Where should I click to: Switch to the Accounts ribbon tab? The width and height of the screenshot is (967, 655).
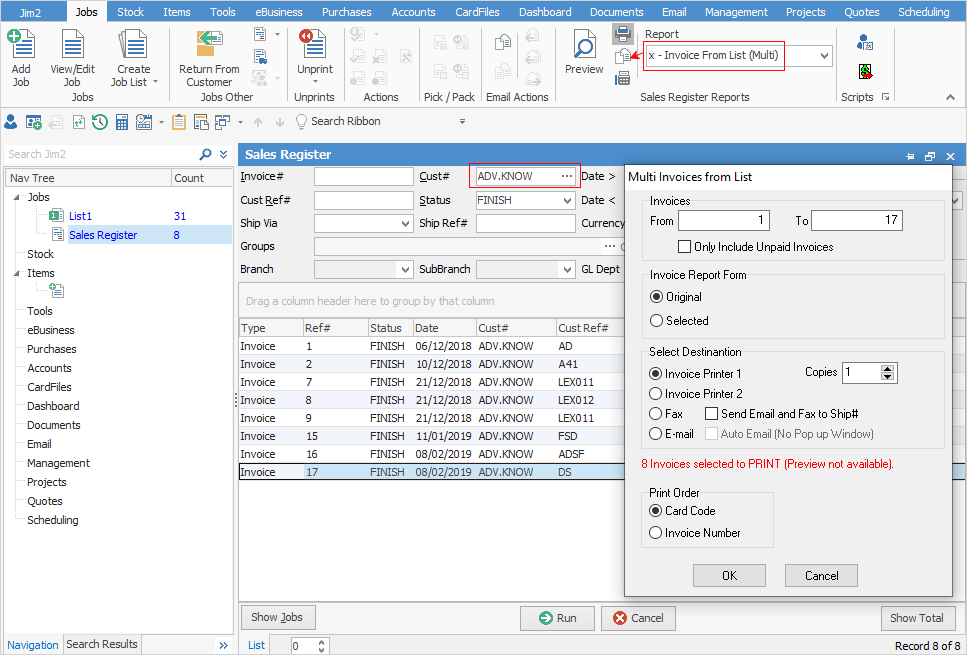point(413,12)
